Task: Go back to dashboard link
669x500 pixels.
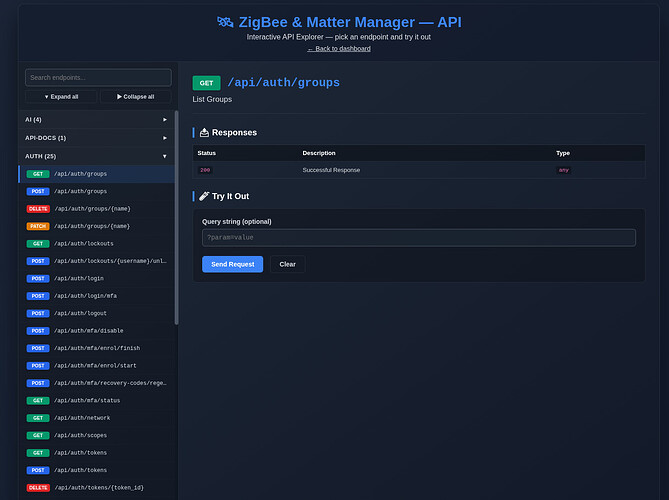Action: 339,49
